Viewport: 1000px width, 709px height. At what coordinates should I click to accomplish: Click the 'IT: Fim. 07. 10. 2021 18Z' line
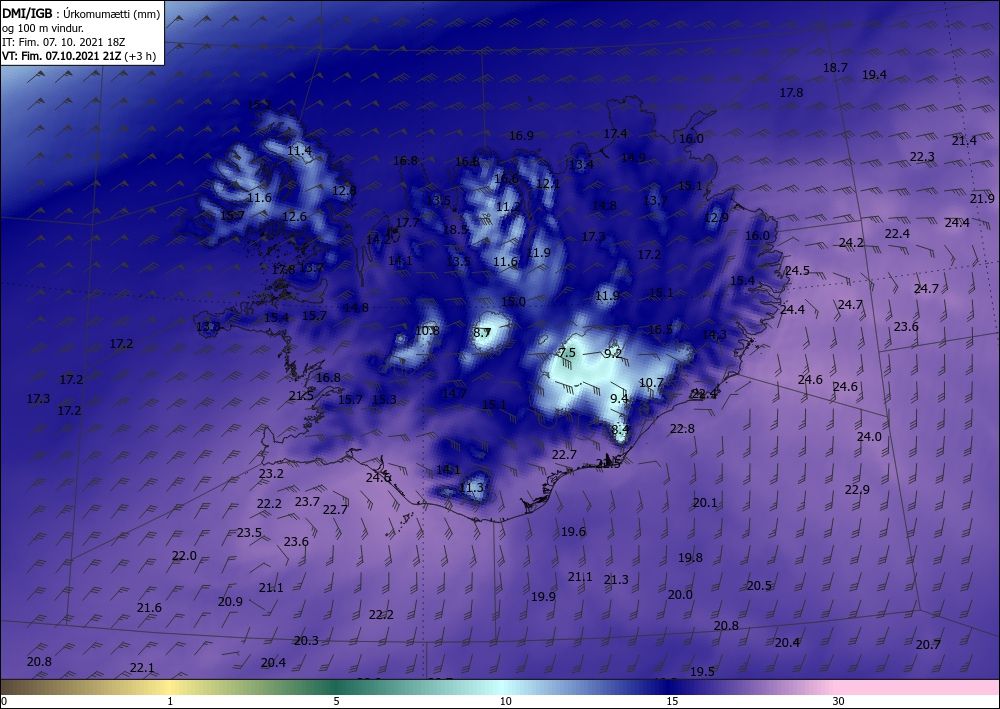pyautogui.click(x=63, y=42)
